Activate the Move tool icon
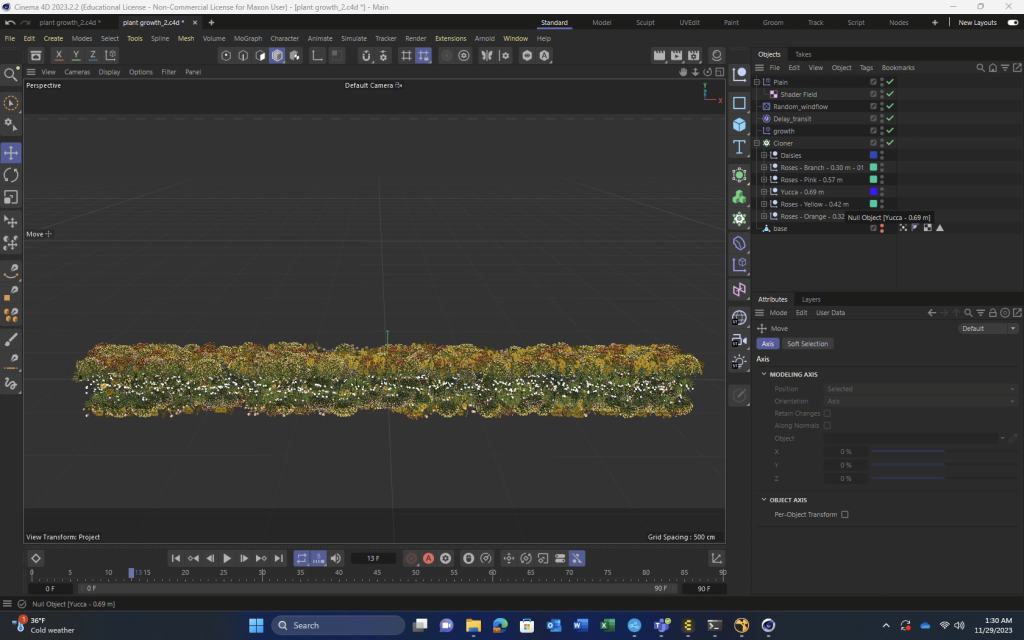1024x640 pixels. tap(11, 153)
